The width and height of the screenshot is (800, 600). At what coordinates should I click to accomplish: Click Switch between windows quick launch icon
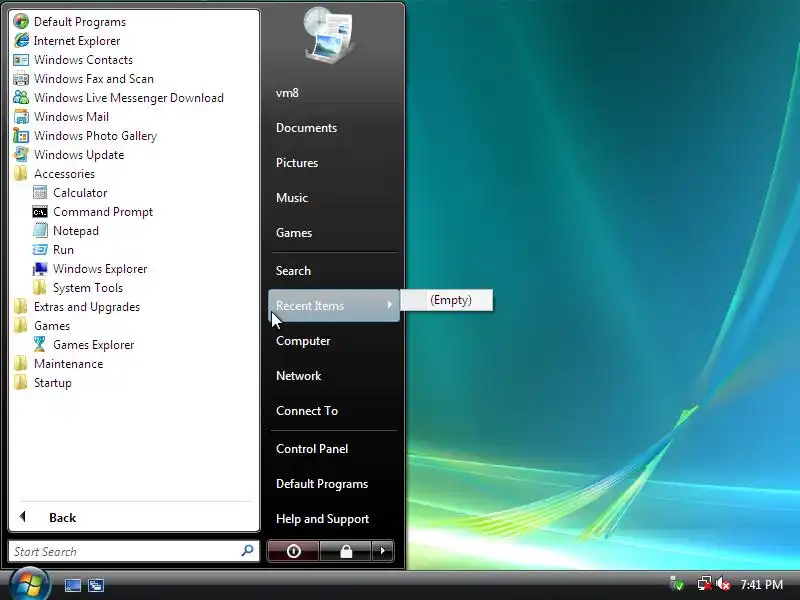point(96,585)
